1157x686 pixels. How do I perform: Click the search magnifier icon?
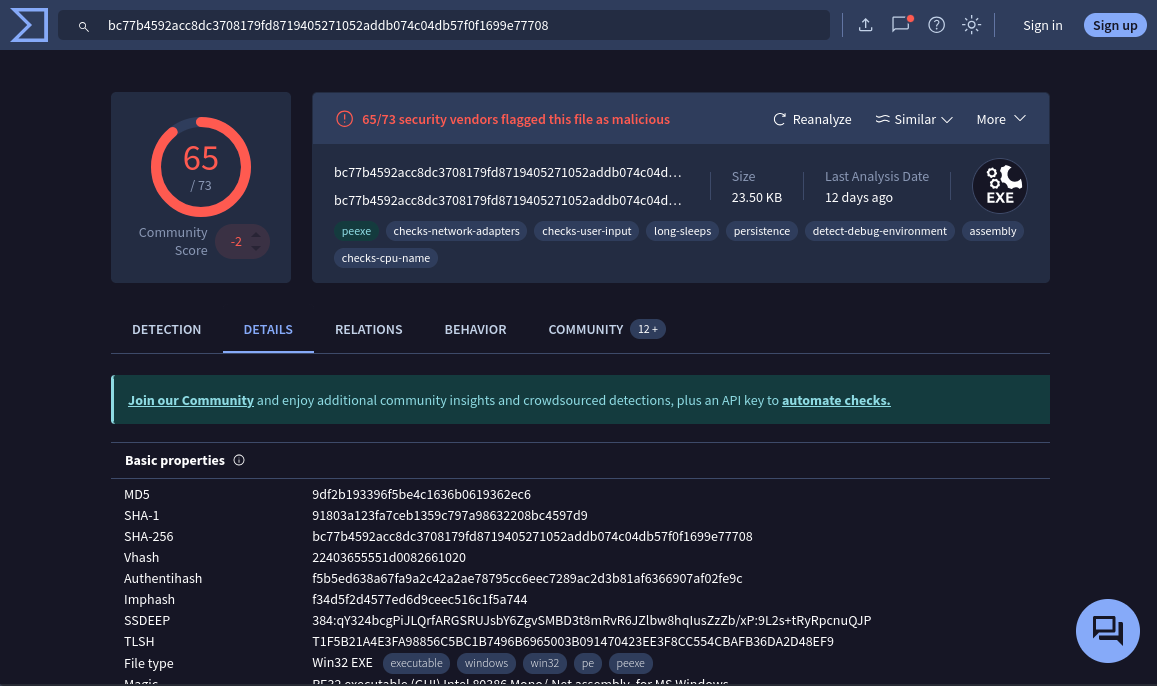click(83, 25)
